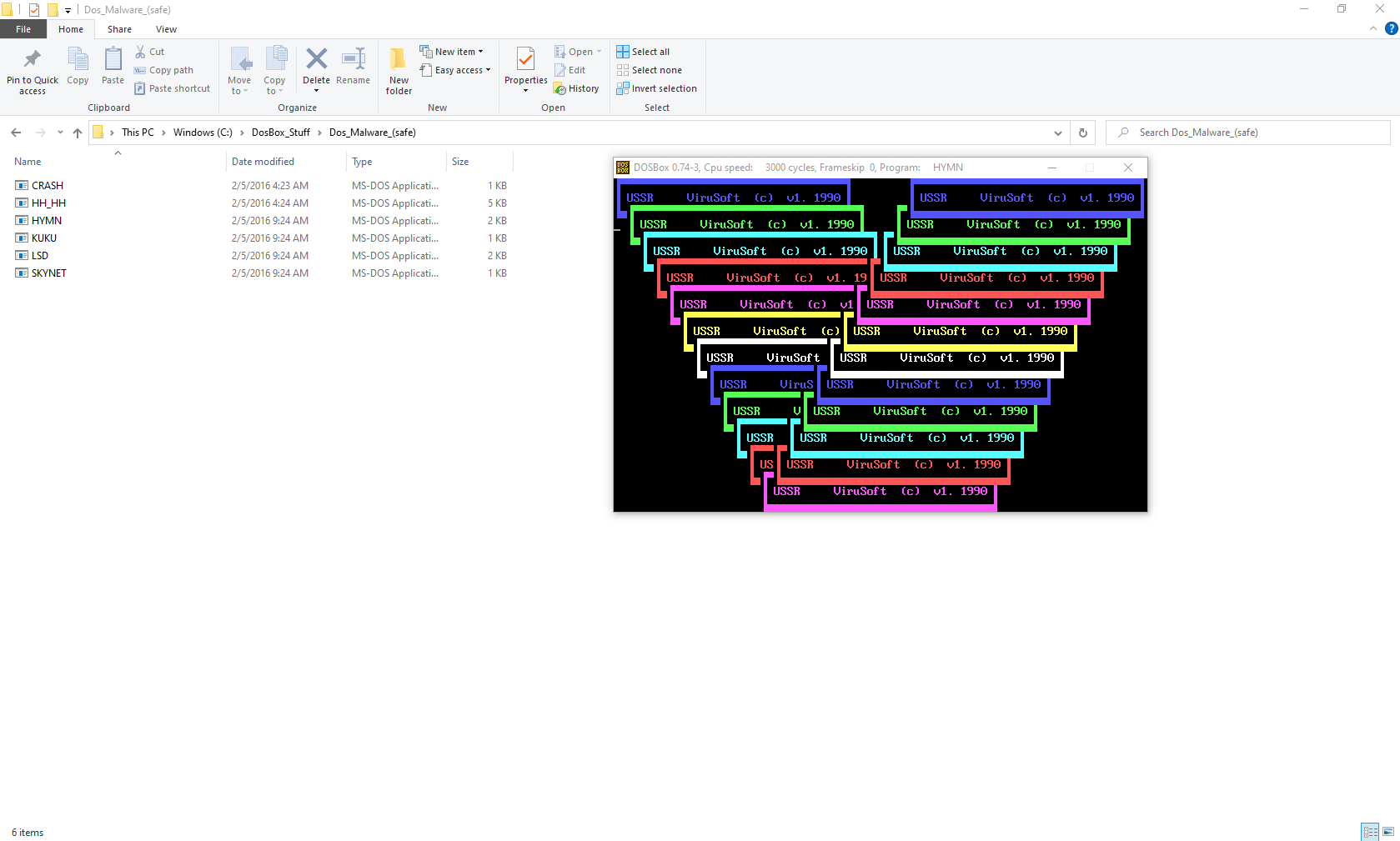Switch to the View ribbon tab
The height and width of the screenshot is (841, 1400).
click(166, 29)
